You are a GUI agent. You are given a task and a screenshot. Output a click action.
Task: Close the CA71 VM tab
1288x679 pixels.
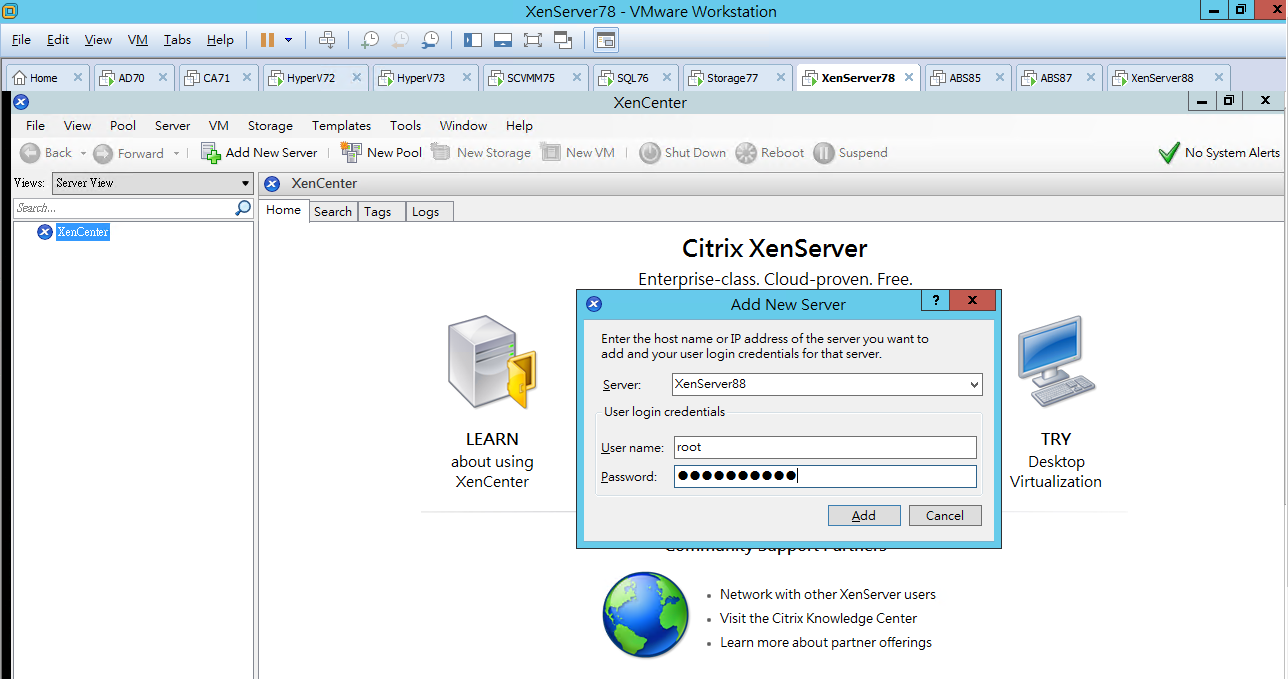coord(248,77)
